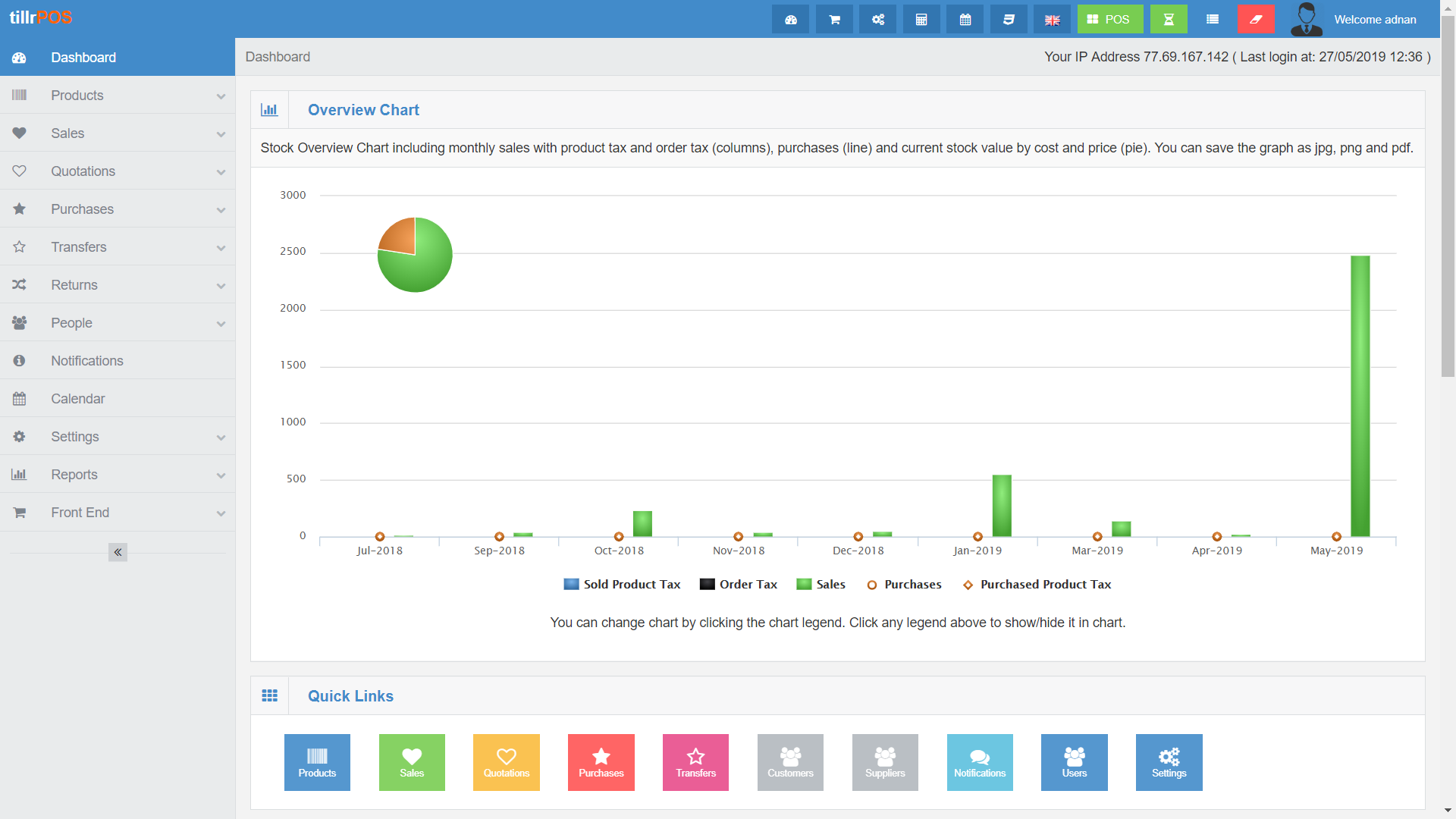The image size is (1456, 819).
Task: Open the gears settings icon in the toolbar
Action: (877, 19)
